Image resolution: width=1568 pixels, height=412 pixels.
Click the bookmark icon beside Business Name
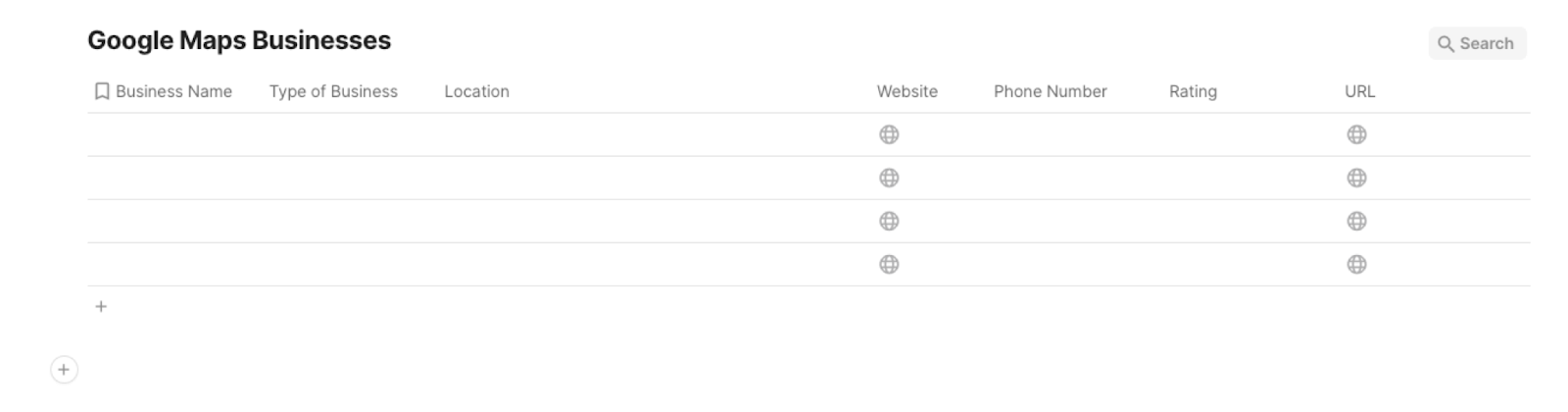coord(101,91)
